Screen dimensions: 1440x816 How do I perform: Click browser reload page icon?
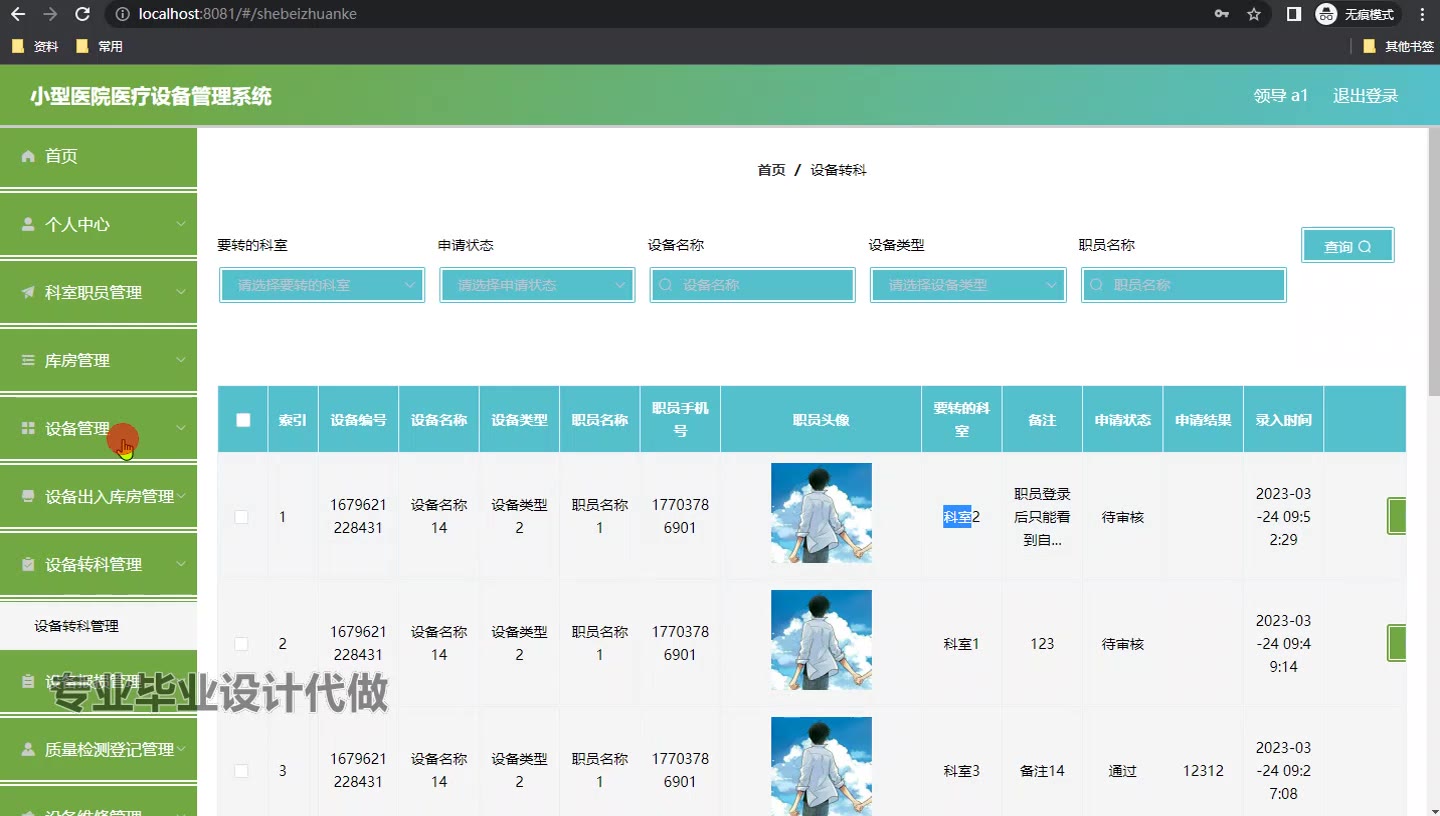tap(83, 14)
